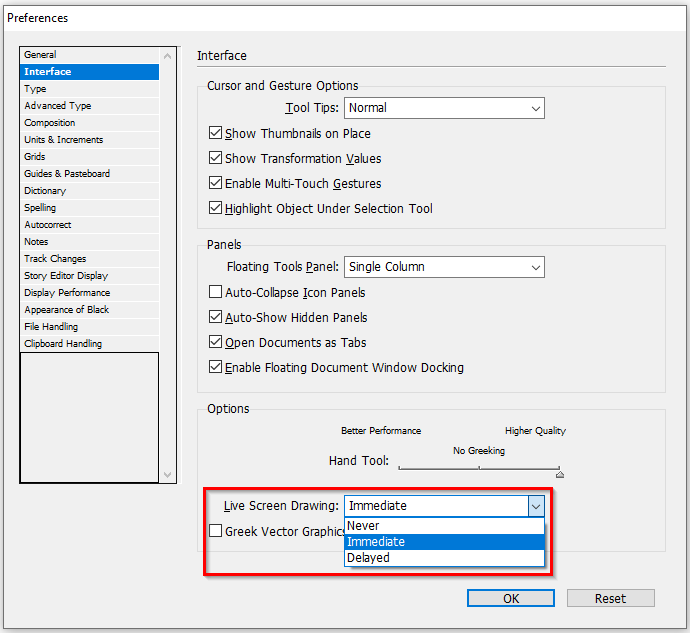
Task: Uncheck Auto-Show Hidden Panels
Action: tap(215, 317)
